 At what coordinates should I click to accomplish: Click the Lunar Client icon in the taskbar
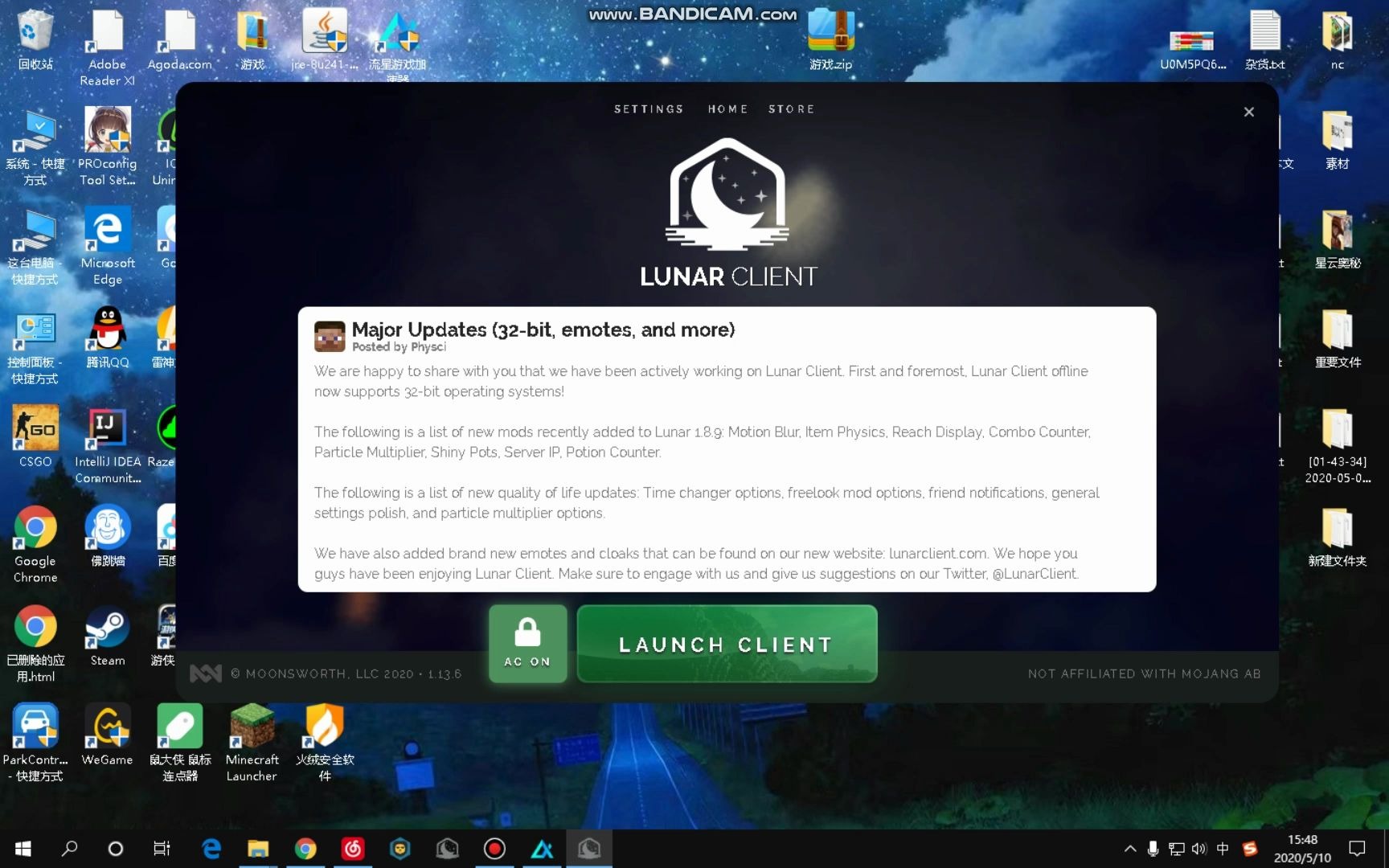(x=589, y=849)
